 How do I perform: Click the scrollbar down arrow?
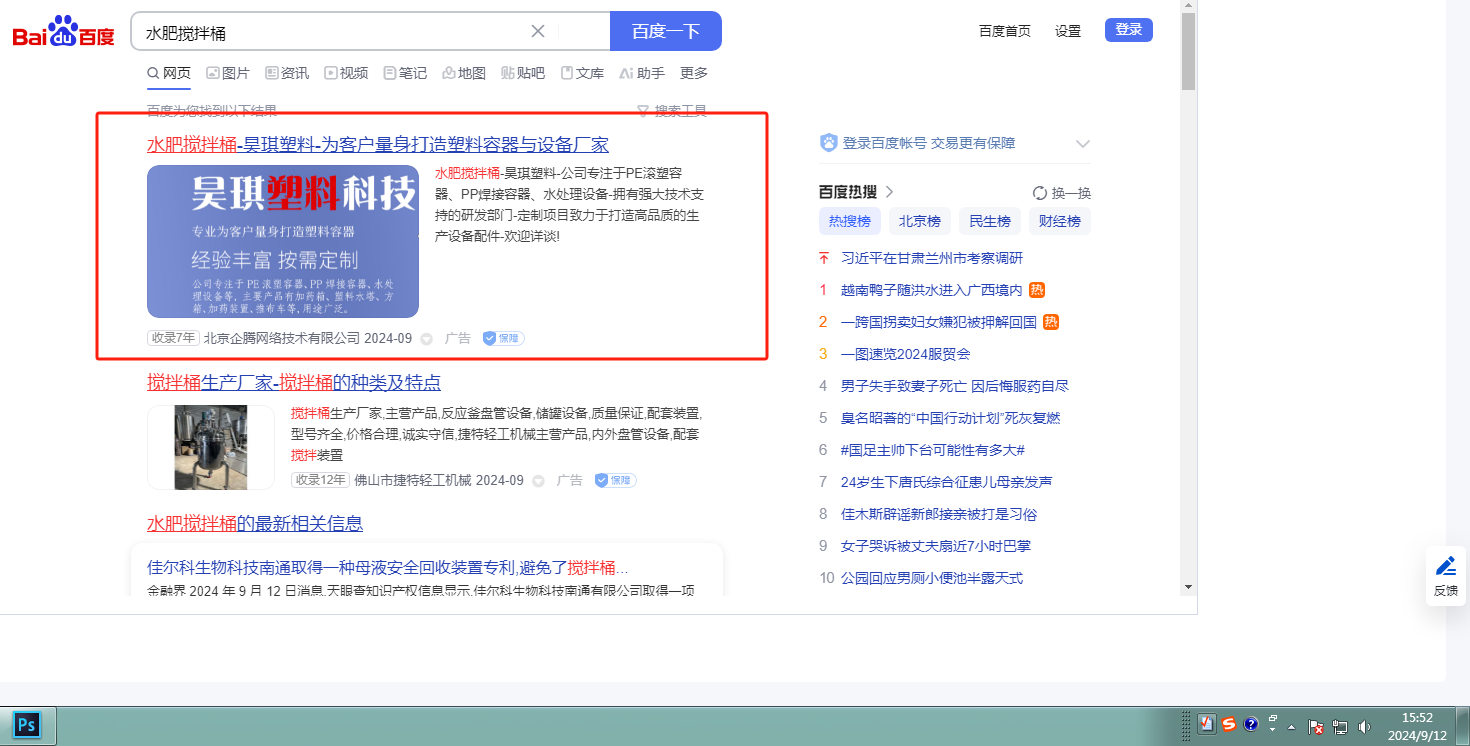(1188, 586)
